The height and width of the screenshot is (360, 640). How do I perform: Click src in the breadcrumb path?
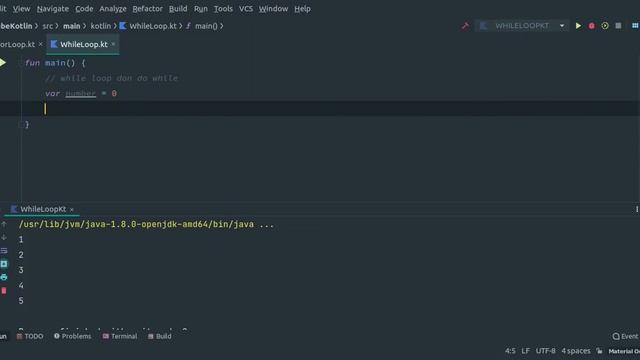click(x=48, y=26)
